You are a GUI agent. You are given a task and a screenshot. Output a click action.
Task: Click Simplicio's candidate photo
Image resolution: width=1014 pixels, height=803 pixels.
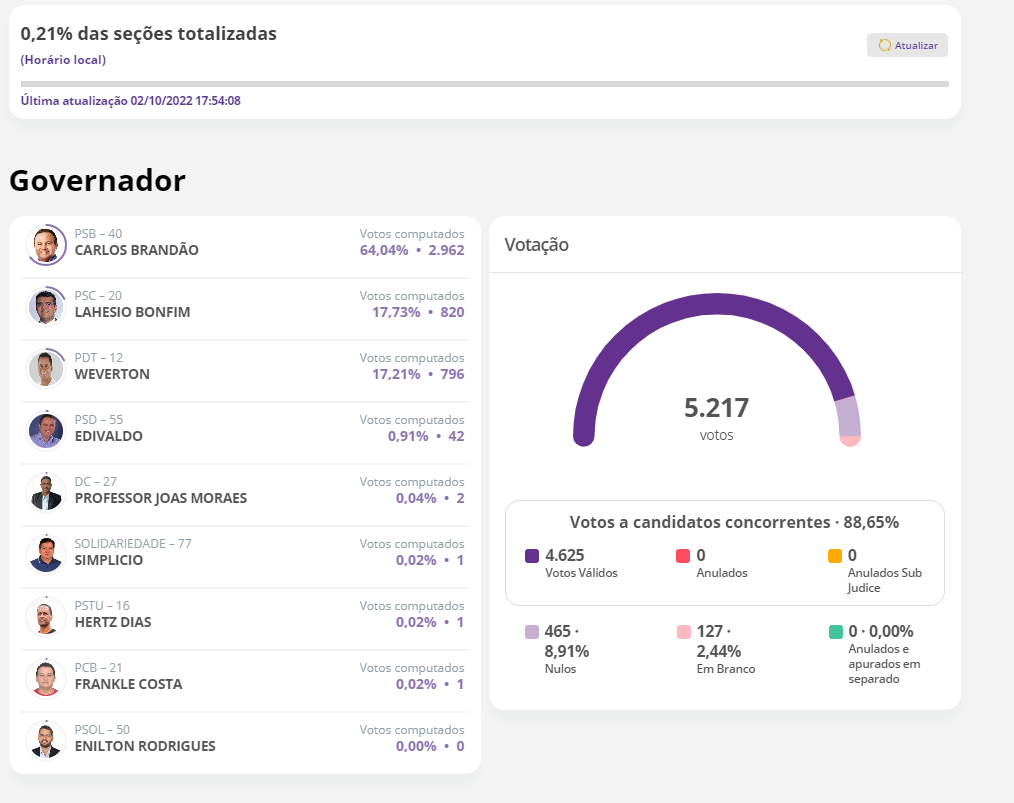pyautogui.click(x=46, y=554)
